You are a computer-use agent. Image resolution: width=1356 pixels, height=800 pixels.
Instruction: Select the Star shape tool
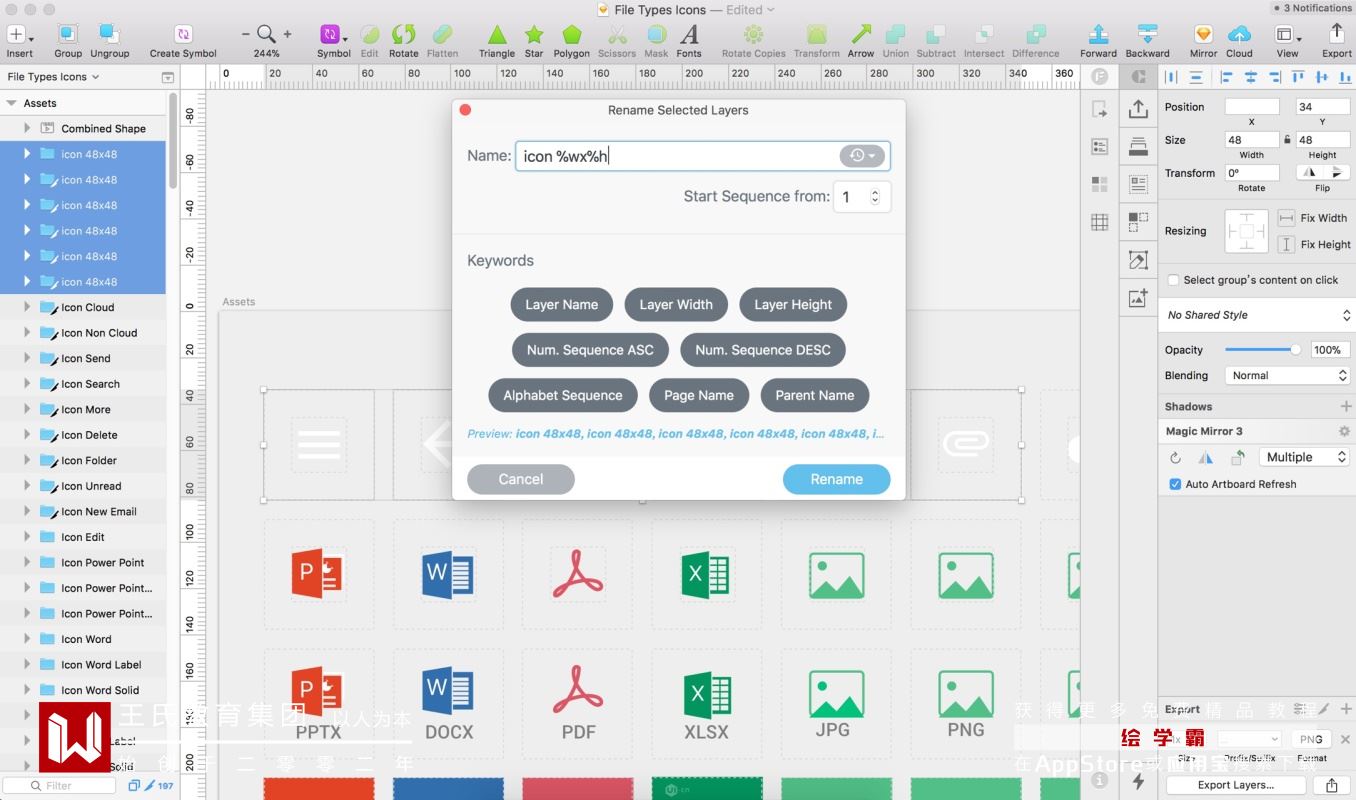[534, 40]
